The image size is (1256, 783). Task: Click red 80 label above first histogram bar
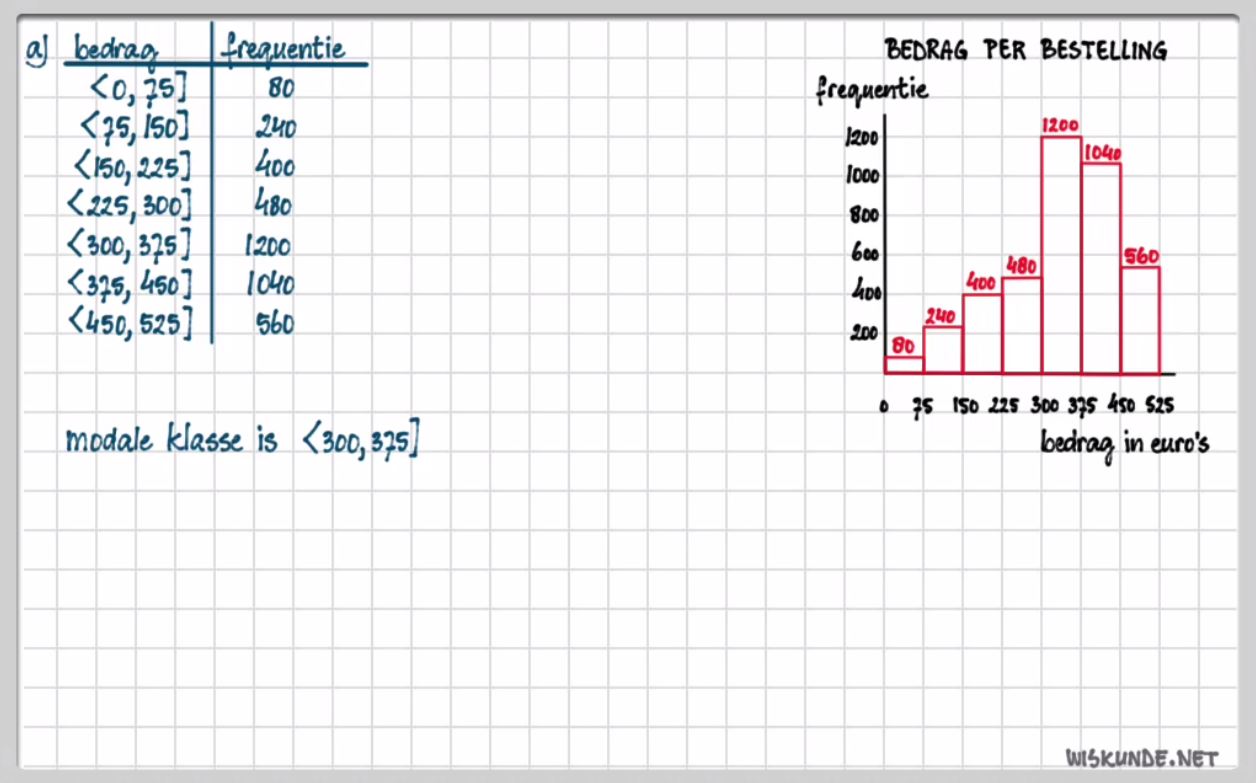tap(903, 346)
